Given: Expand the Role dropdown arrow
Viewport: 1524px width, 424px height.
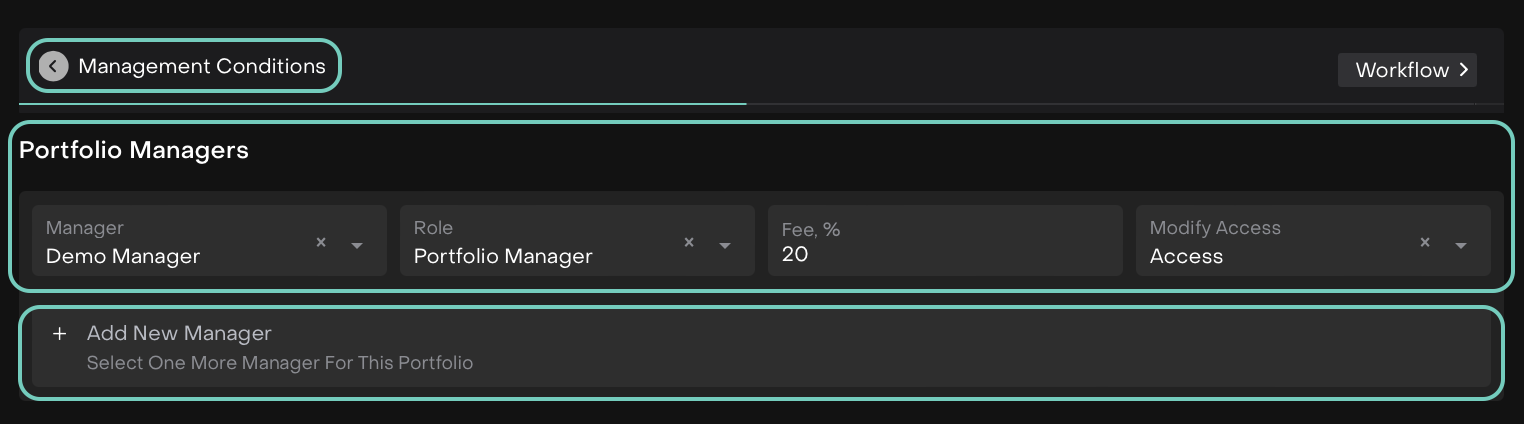Looking at the screenshot, I should click(725, 246).
